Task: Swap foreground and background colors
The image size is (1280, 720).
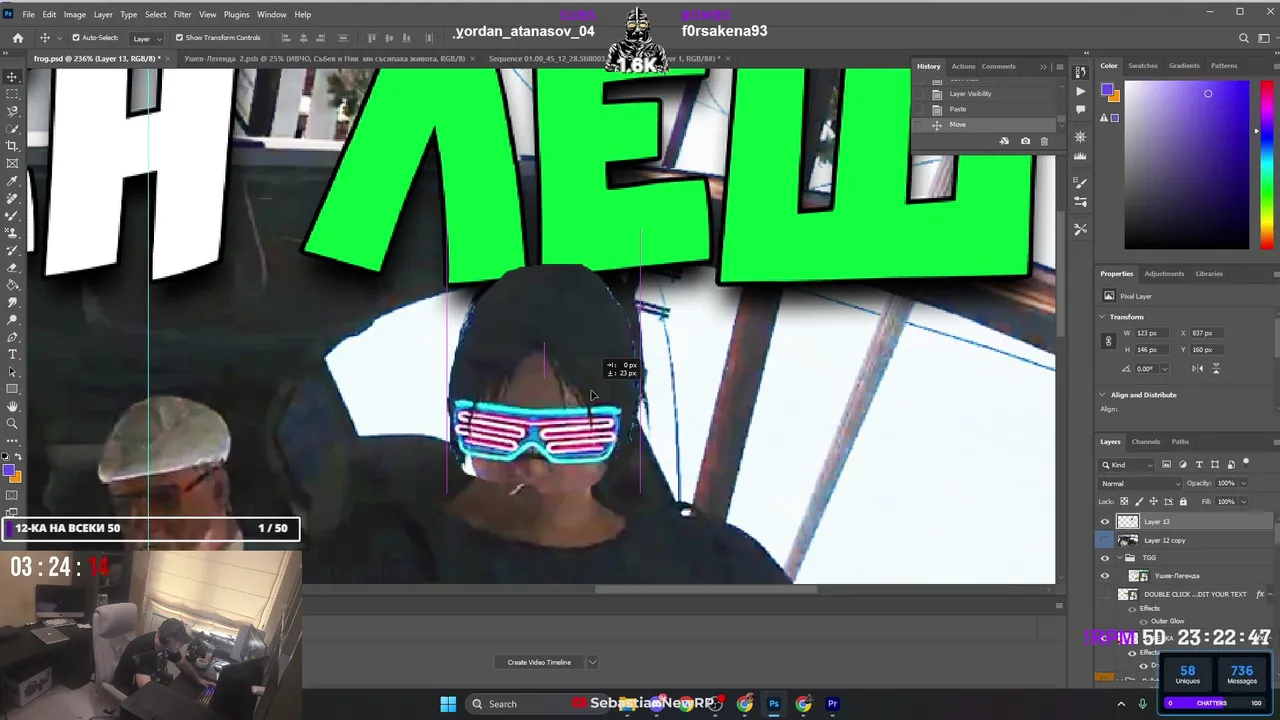Action: pyautogui.click(x=18, y=457)
